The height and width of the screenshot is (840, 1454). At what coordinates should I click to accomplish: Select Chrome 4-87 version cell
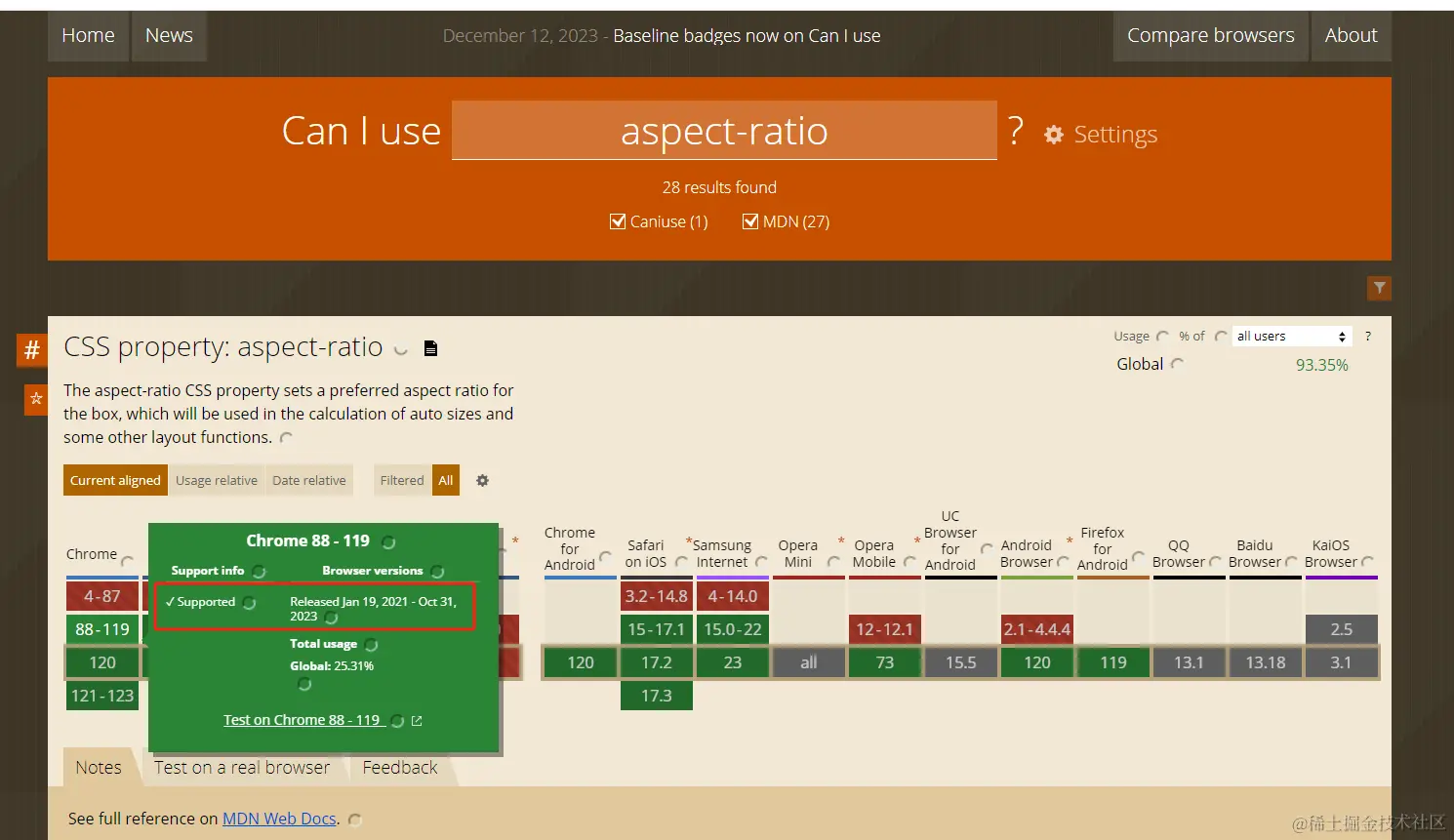pyautogui.click(x=102, y=596)
